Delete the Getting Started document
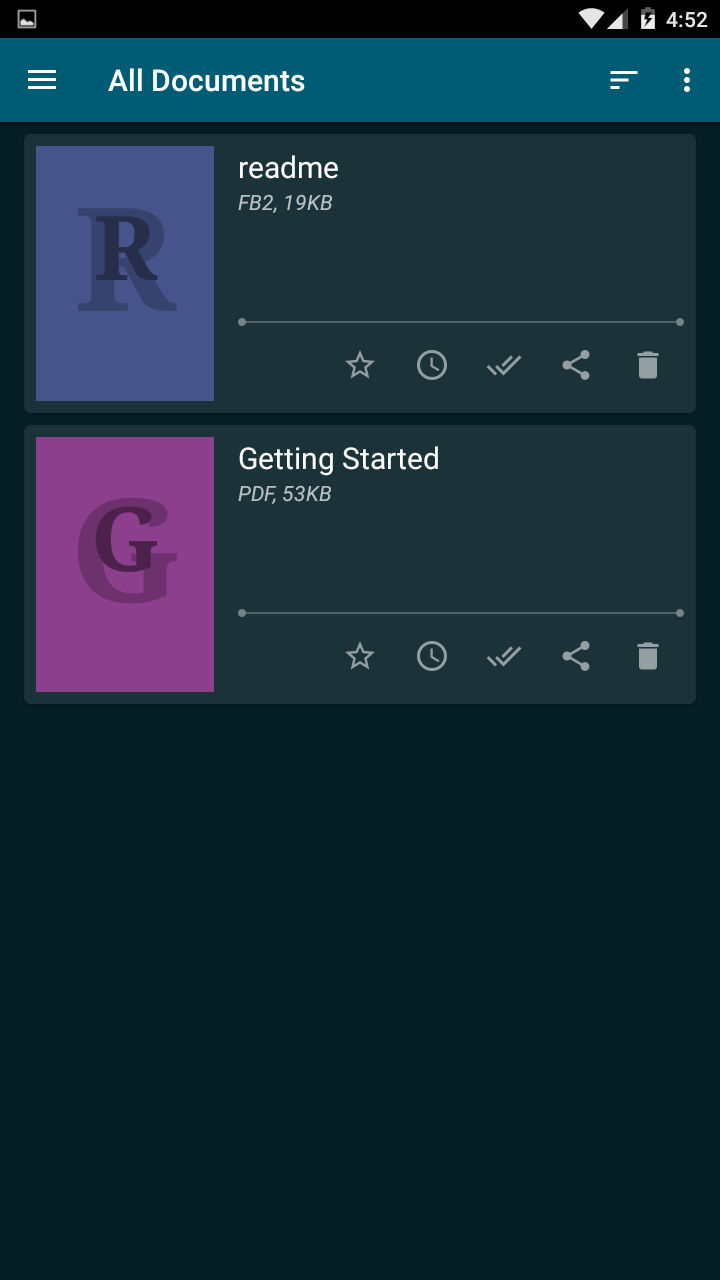 648,656
